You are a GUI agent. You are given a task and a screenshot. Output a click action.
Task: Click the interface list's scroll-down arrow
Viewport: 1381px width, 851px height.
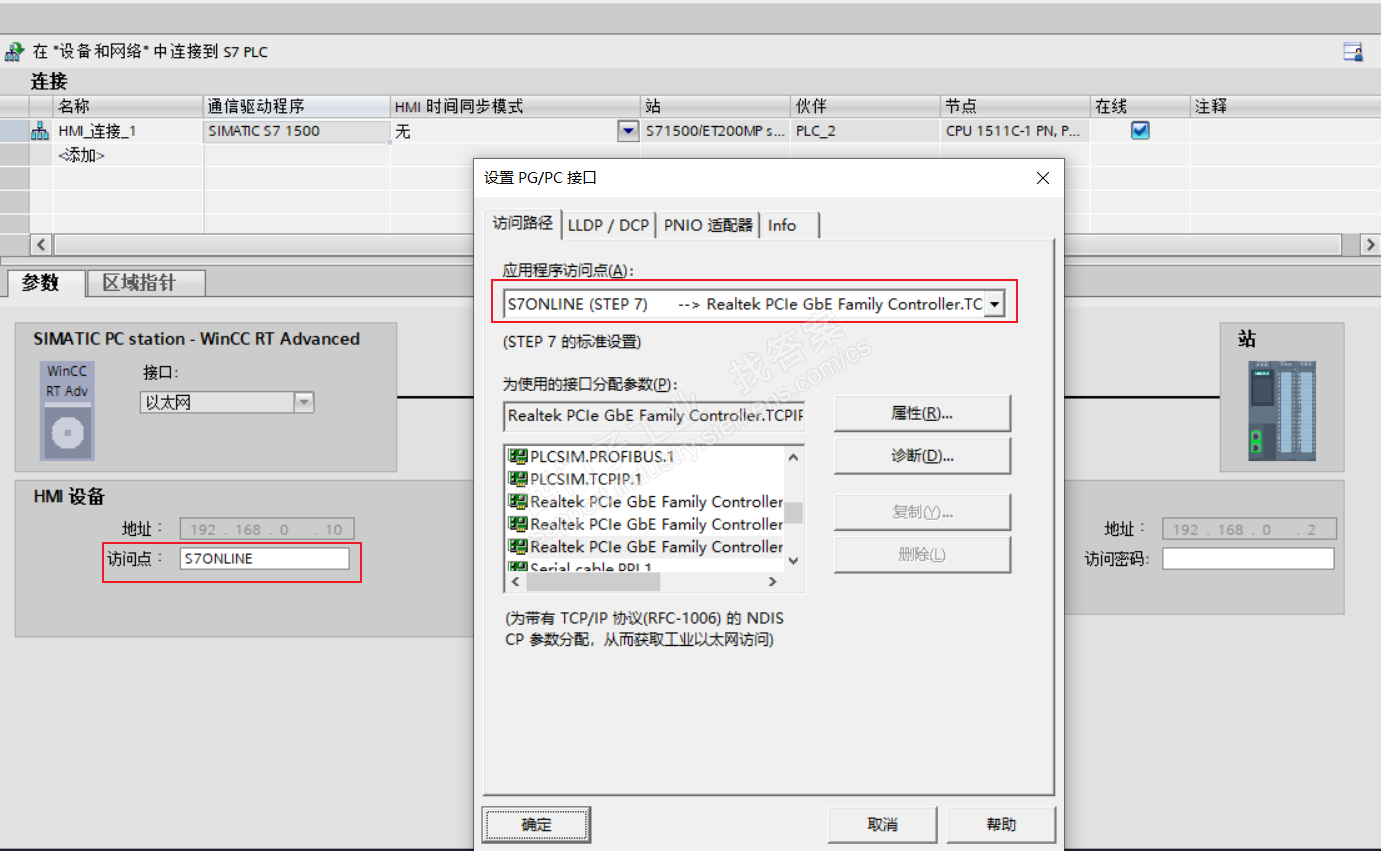pos(794,560)
